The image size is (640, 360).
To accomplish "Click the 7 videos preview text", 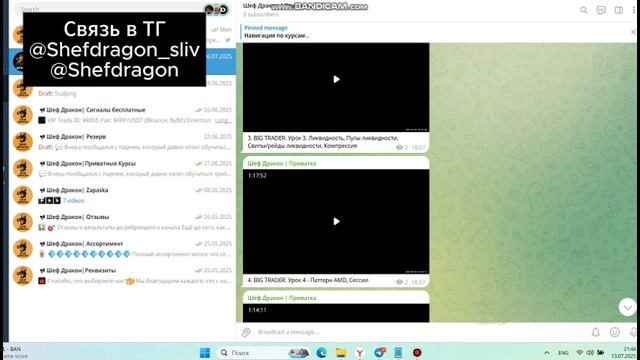I will point(73,200).
